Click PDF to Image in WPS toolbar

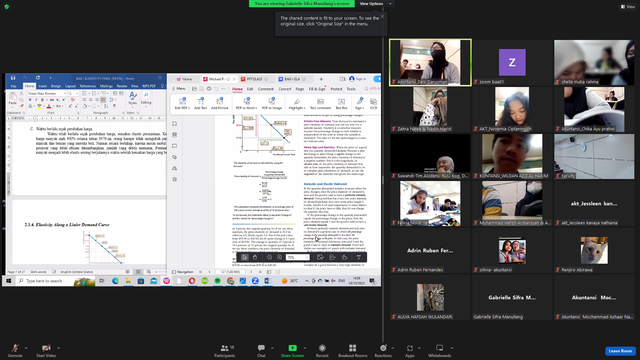[272, 103]
